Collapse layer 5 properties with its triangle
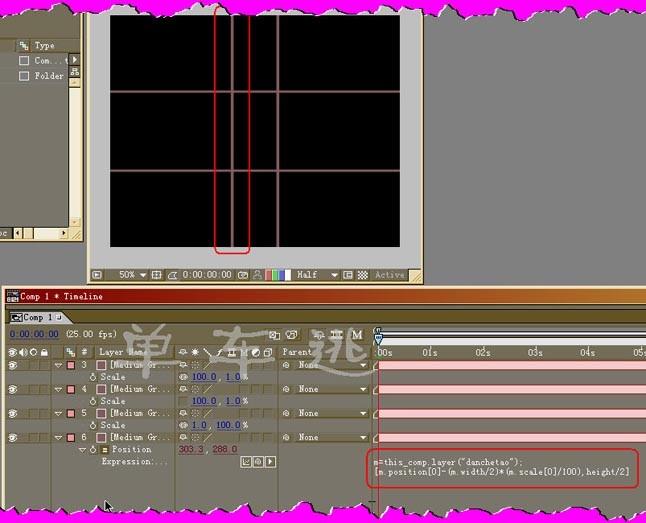The width and height of the screenshot is (646, 523). click(x=58, y=413)
